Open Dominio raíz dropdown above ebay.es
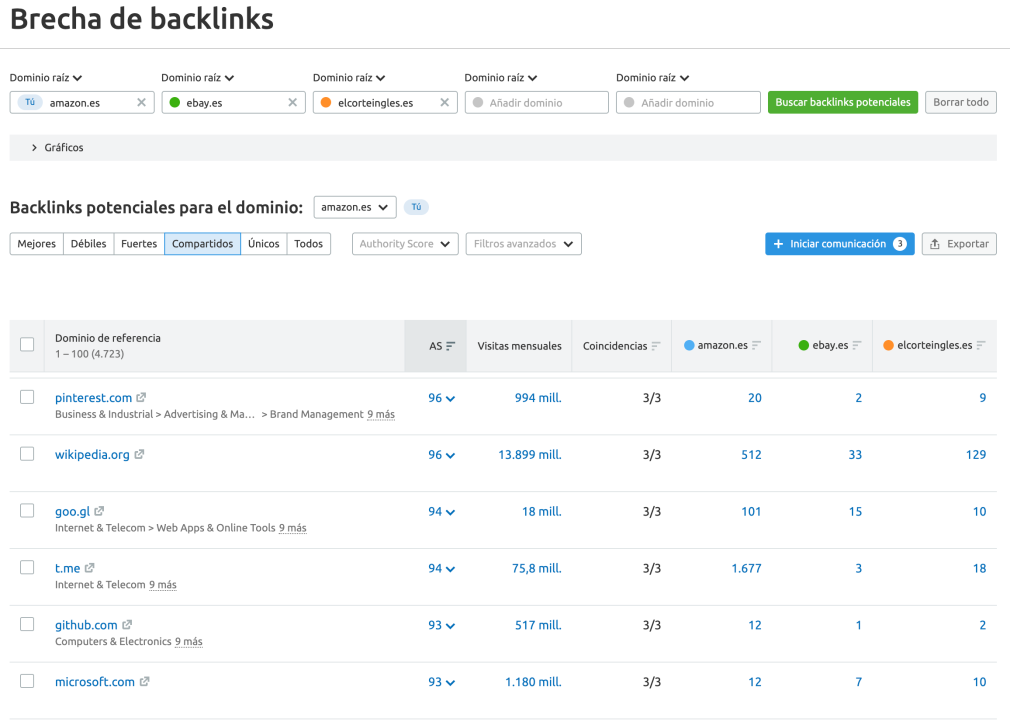1010x722 pixels. (x=197, y=78)
